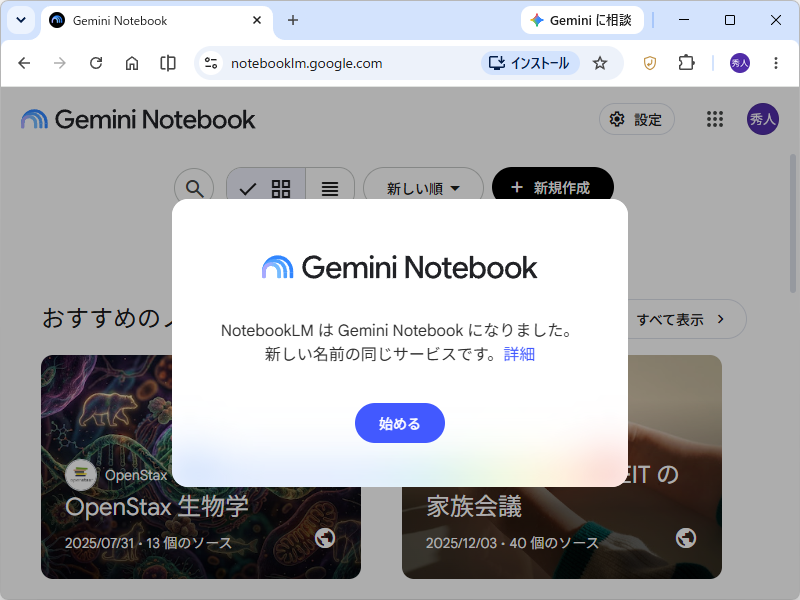
Task: Click the page vertical scrollbar
Action: pos(793,224)
